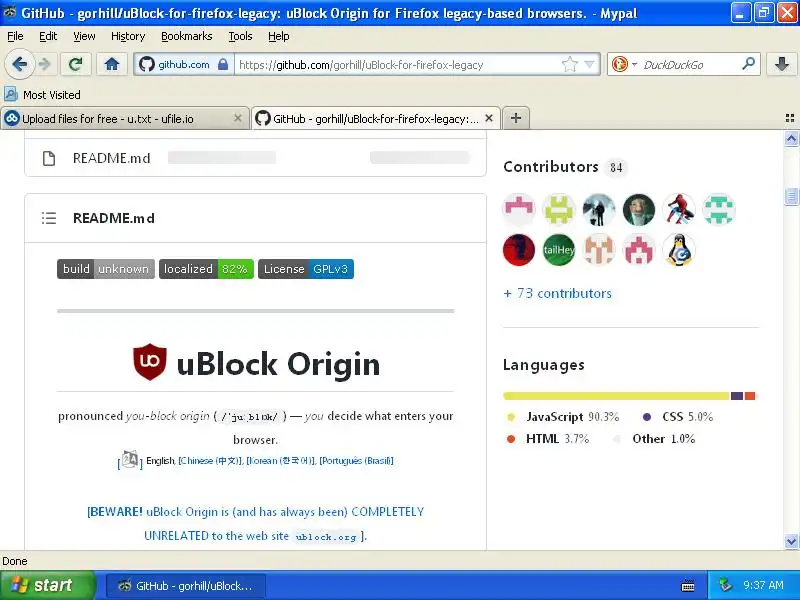Open the BEWARE uBlock Origin unrelated notice link
The image size is (800, 600).
255,523
